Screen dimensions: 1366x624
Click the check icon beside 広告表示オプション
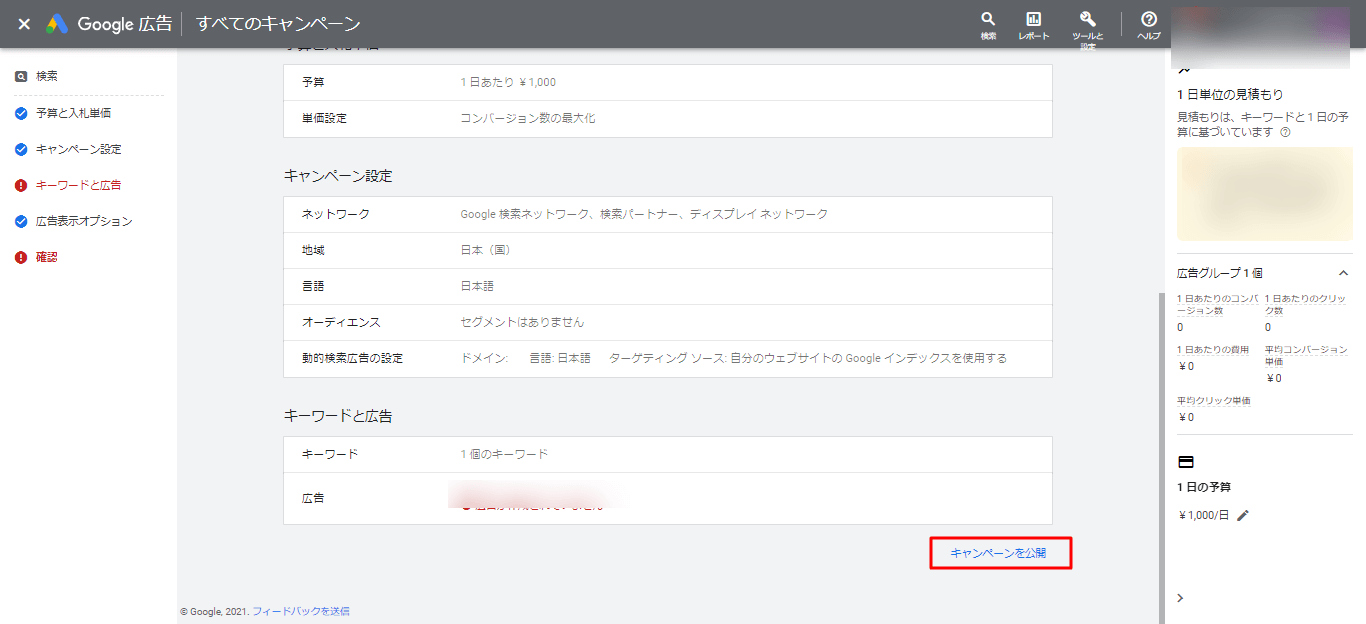click(21, 221)
